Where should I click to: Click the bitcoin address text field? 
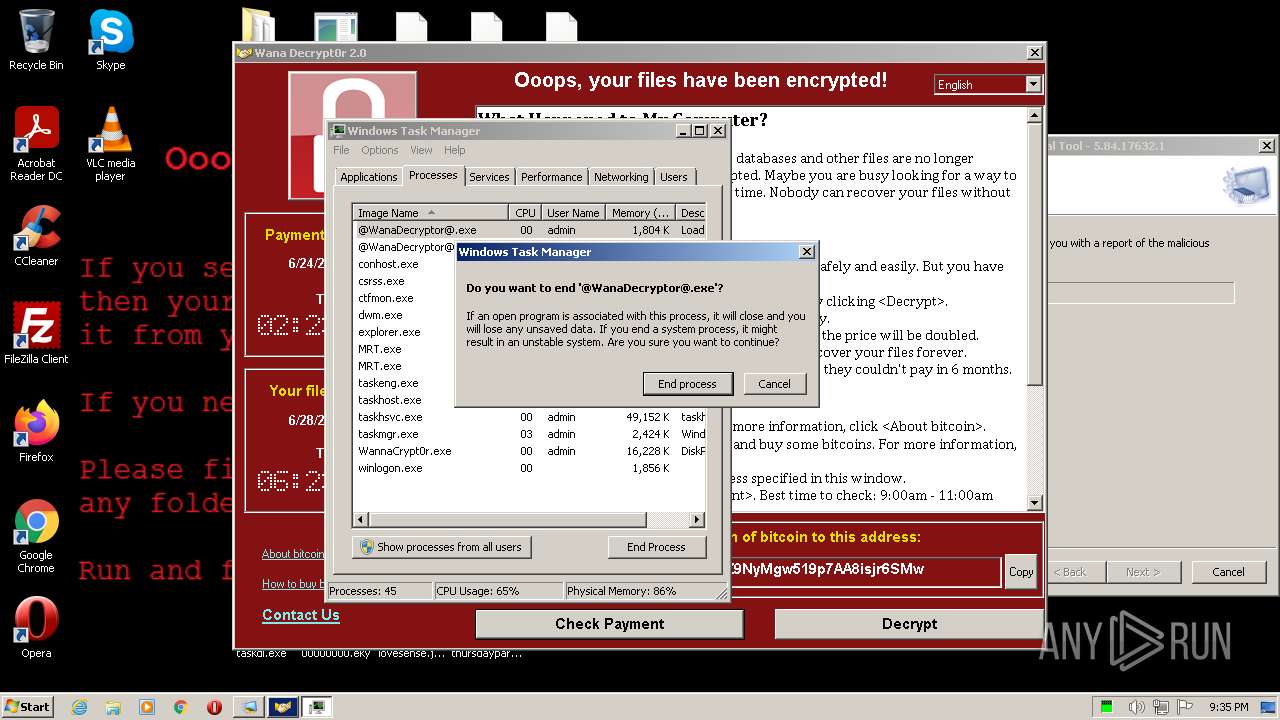tap(866, 571)
